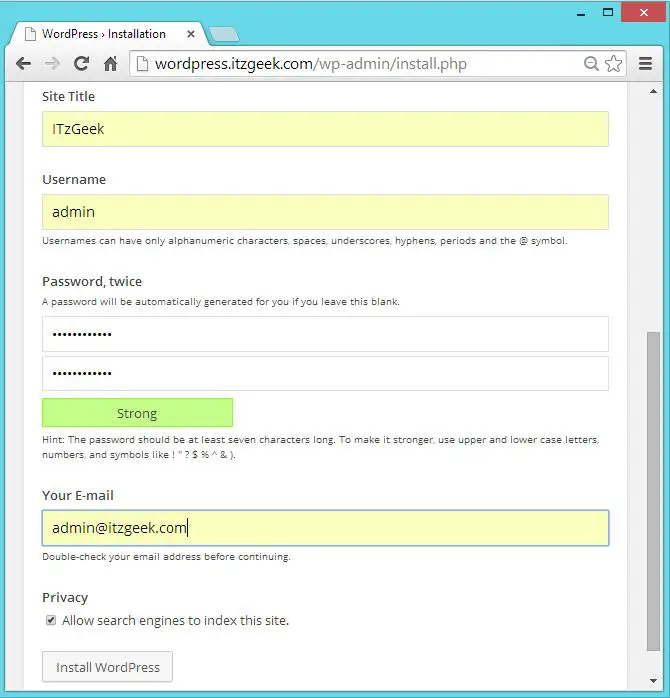Open the Chrome hamburger menu

point(646,64)
